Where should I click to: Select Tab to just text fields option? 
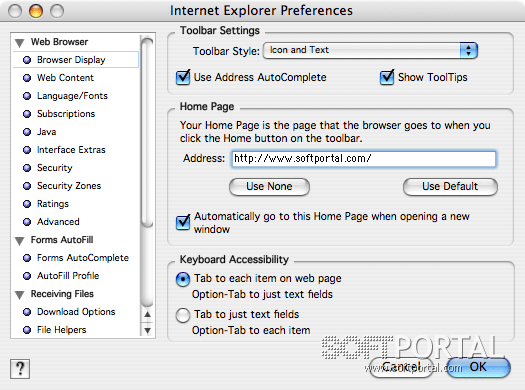click(183, 315)
